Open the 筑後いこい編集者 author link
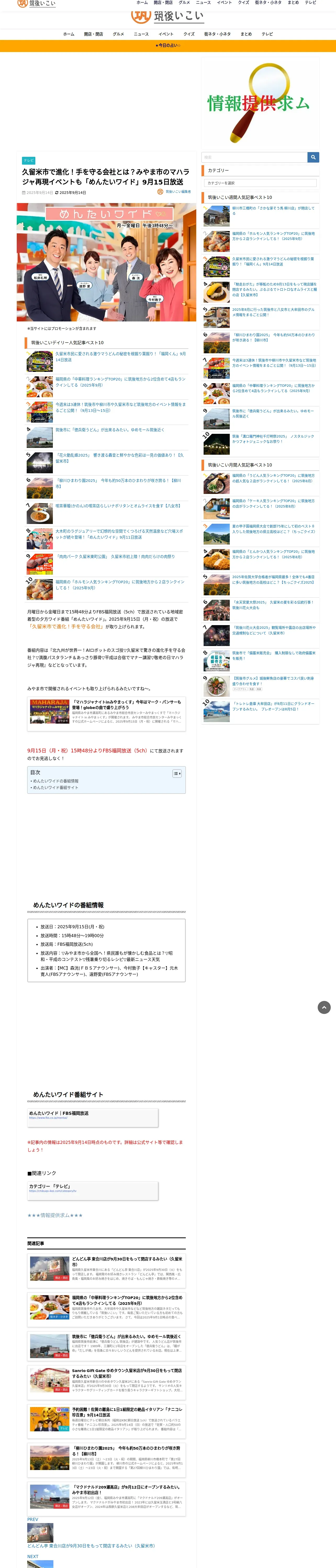Image resolution: width=336 pixels, height=1568 pixels. [x=178, y=192]
